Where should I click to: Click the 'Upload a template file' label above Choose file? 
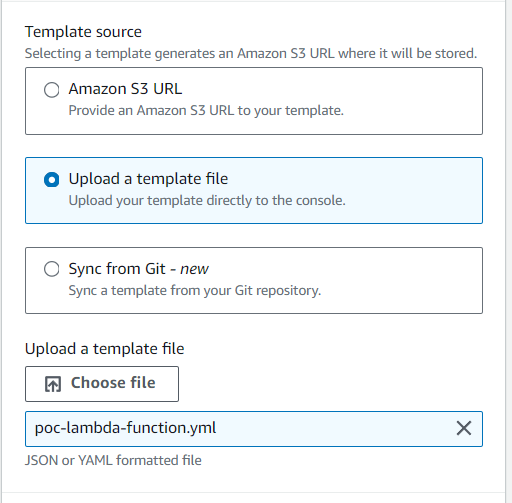[105, 349]
